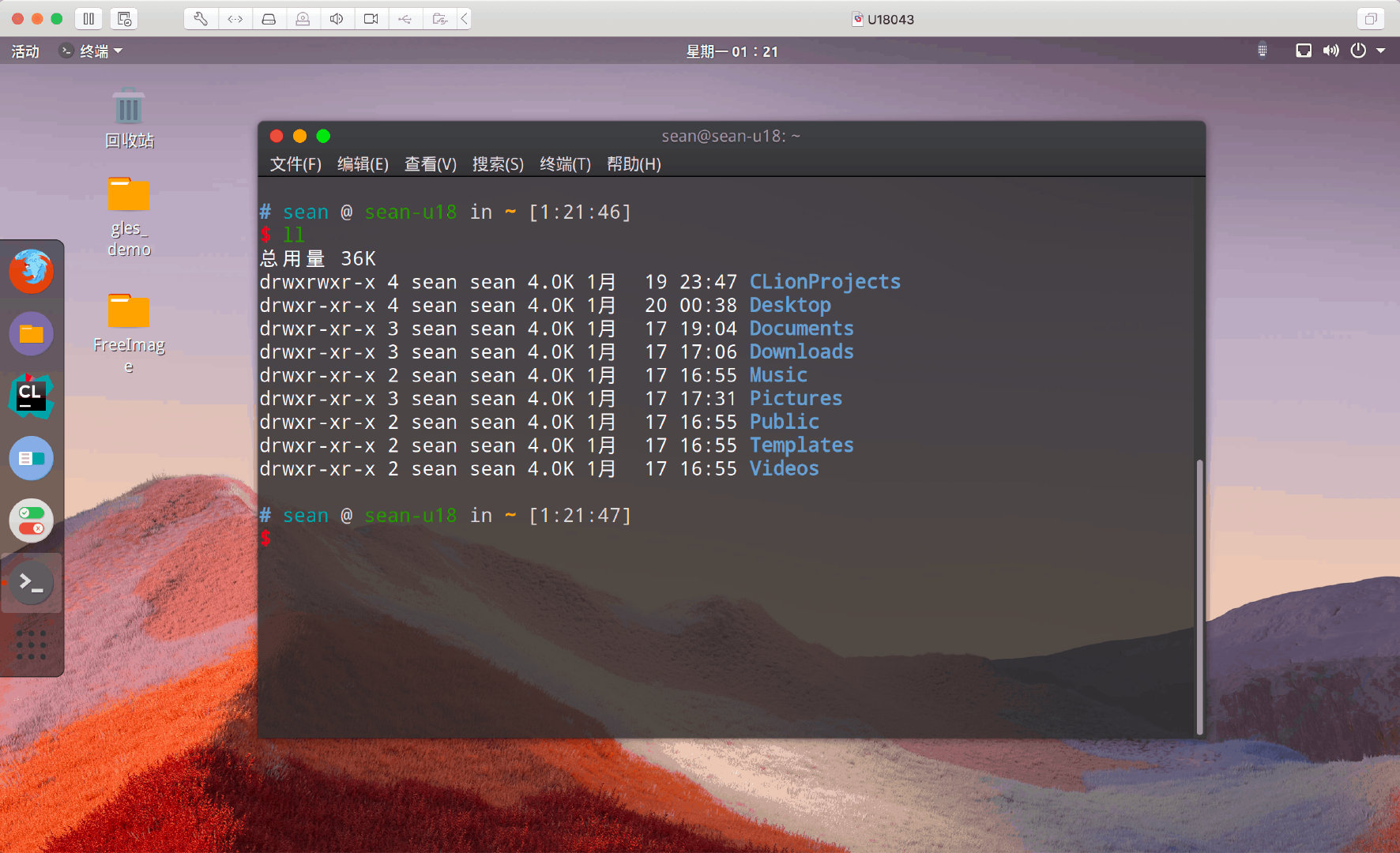The image size is (1400, 853).
Task: Click the Terminal icon in the dock
Action: pos(32,583)
